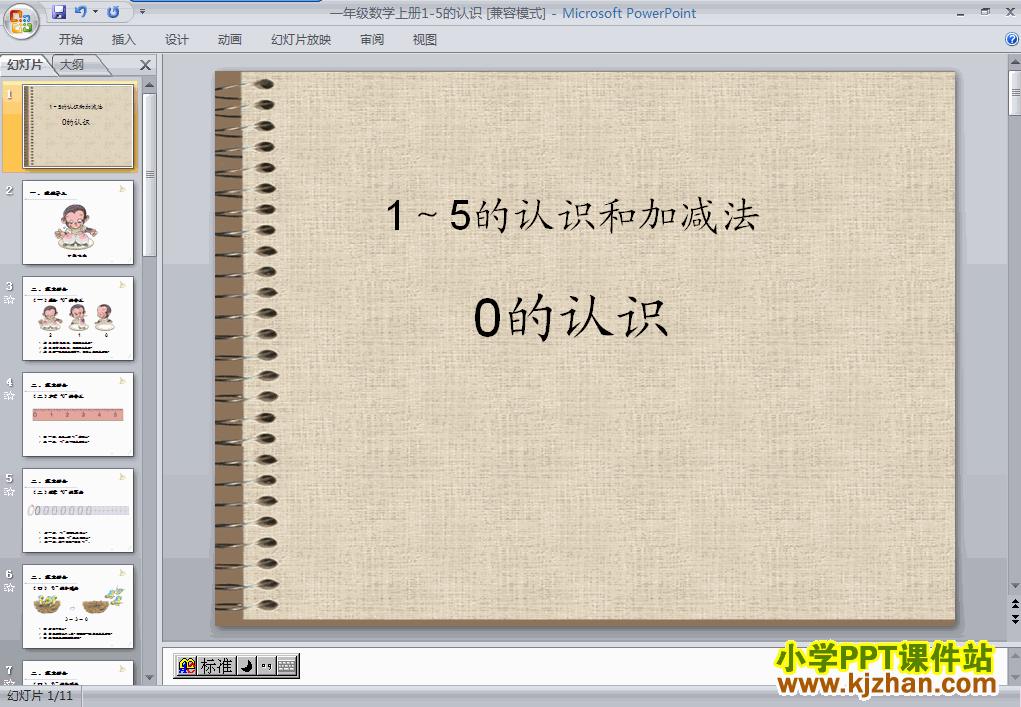Open the 幻灯片放映 ribbon tab
This screenshot has width=1021, height=707.
point(301,40)
